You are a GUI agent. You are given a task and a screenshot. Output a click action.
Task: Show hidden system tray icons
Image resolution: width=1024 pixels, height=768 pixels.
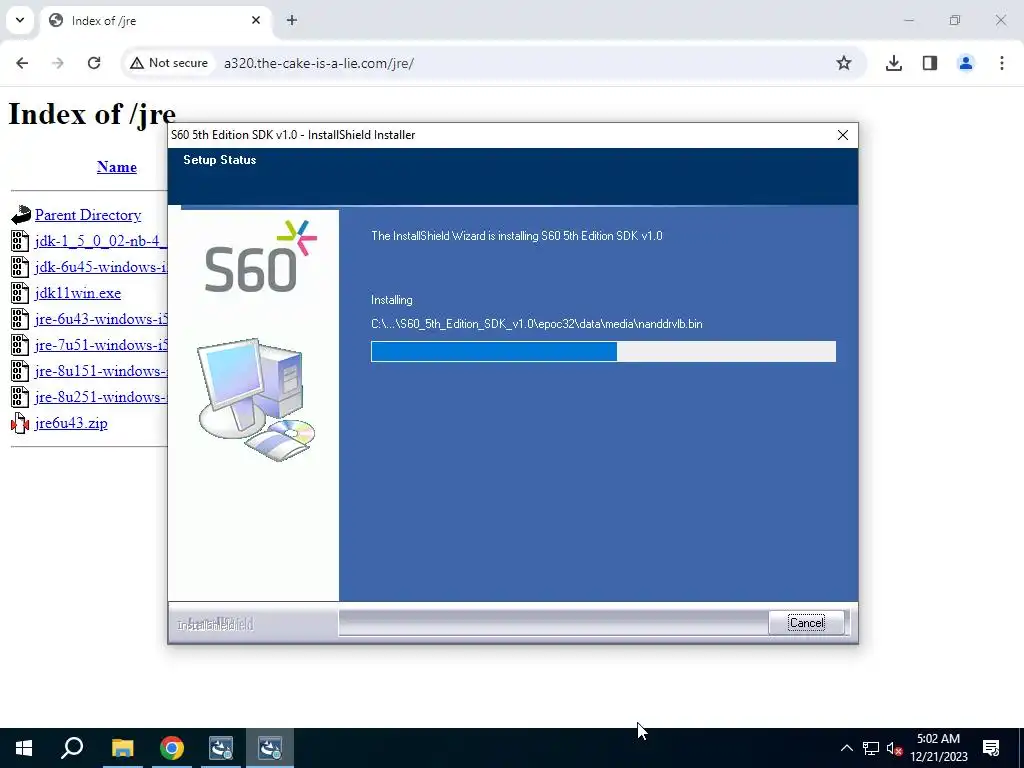[846, 748]
